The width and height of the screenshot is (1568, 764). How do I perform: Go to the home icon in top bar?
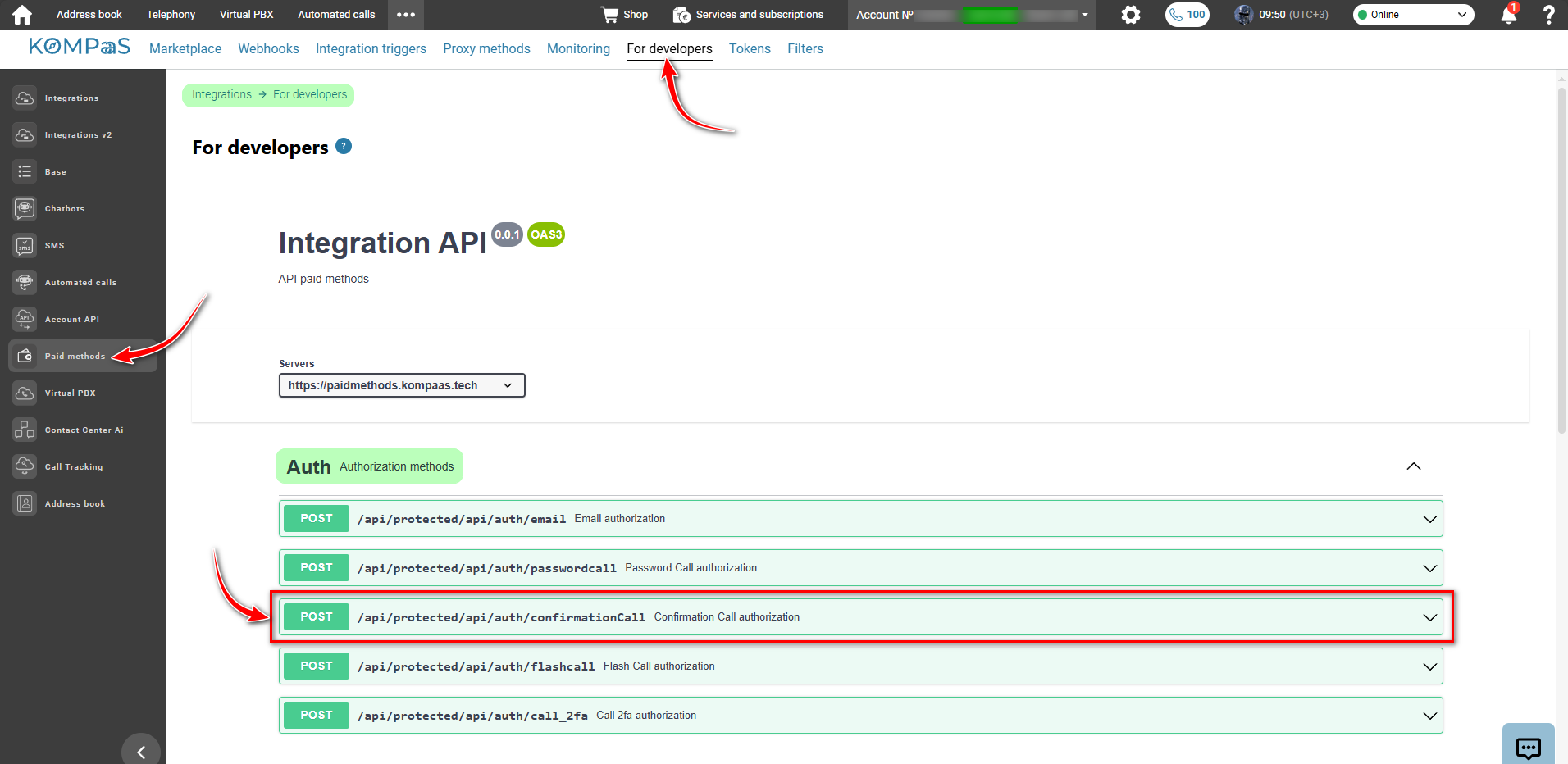[x=22, y=15]
